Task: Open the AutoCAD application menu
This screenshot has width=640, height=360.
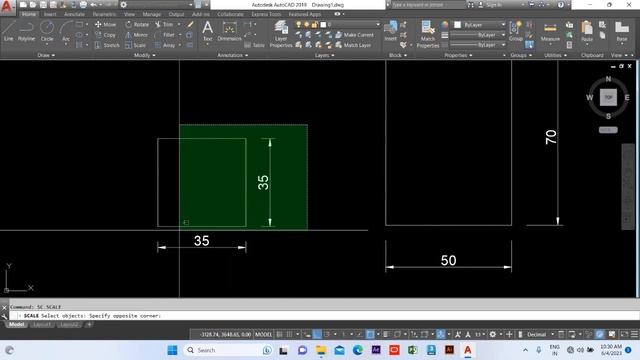Action: pyautogui.click(x=7, y=6)
